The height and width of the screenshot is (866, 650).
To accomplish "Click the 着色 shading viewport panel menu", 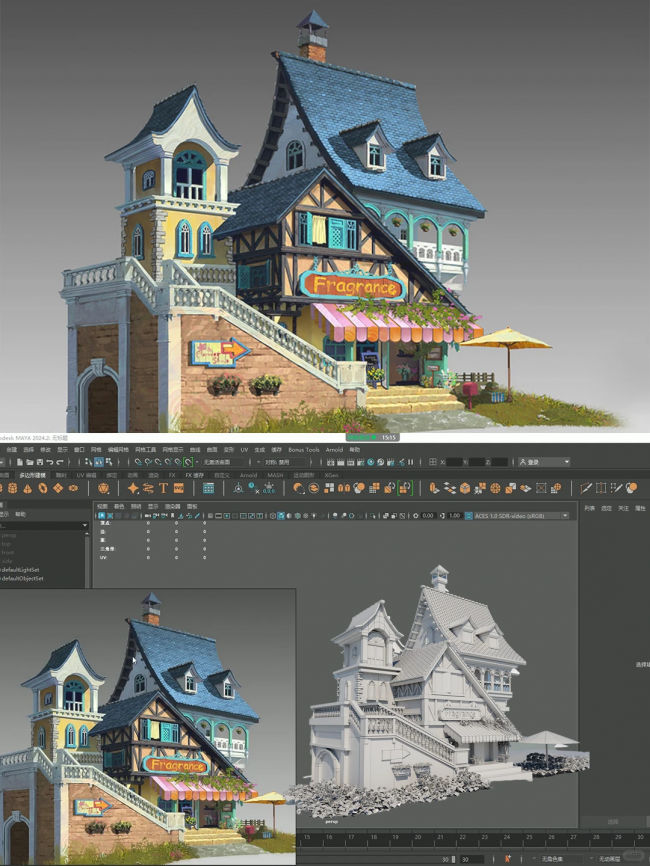I will point(120,506).
